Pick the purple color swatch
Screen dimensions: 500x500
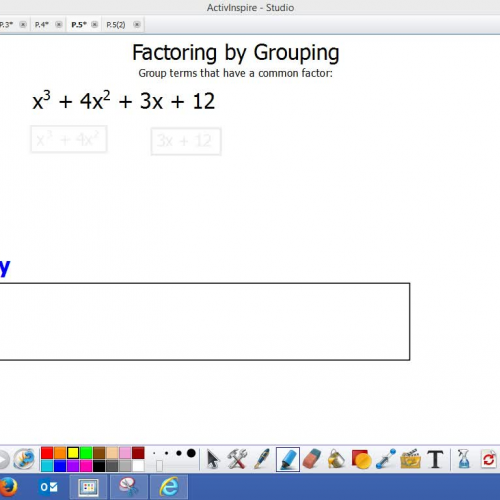tap(73, 466)
